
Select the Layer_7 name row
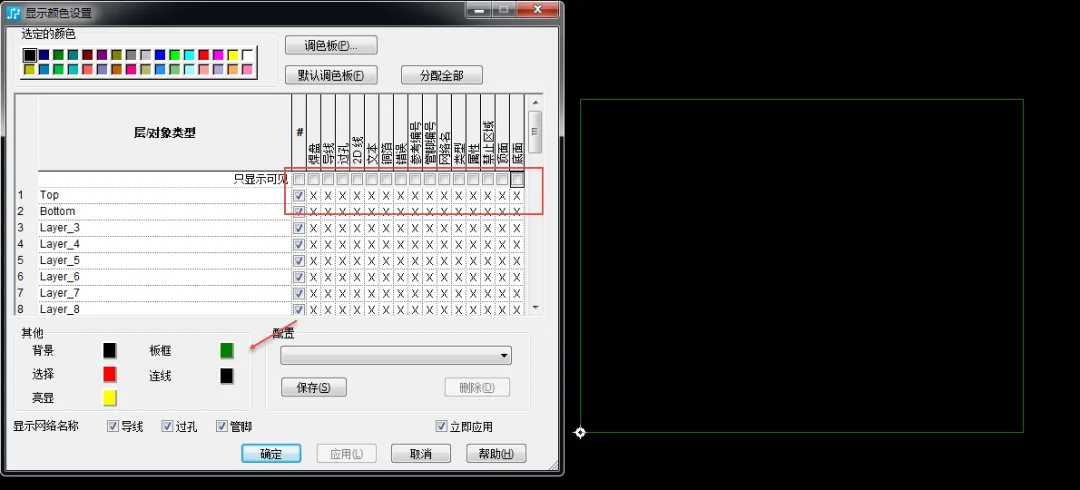click(165, 294)
